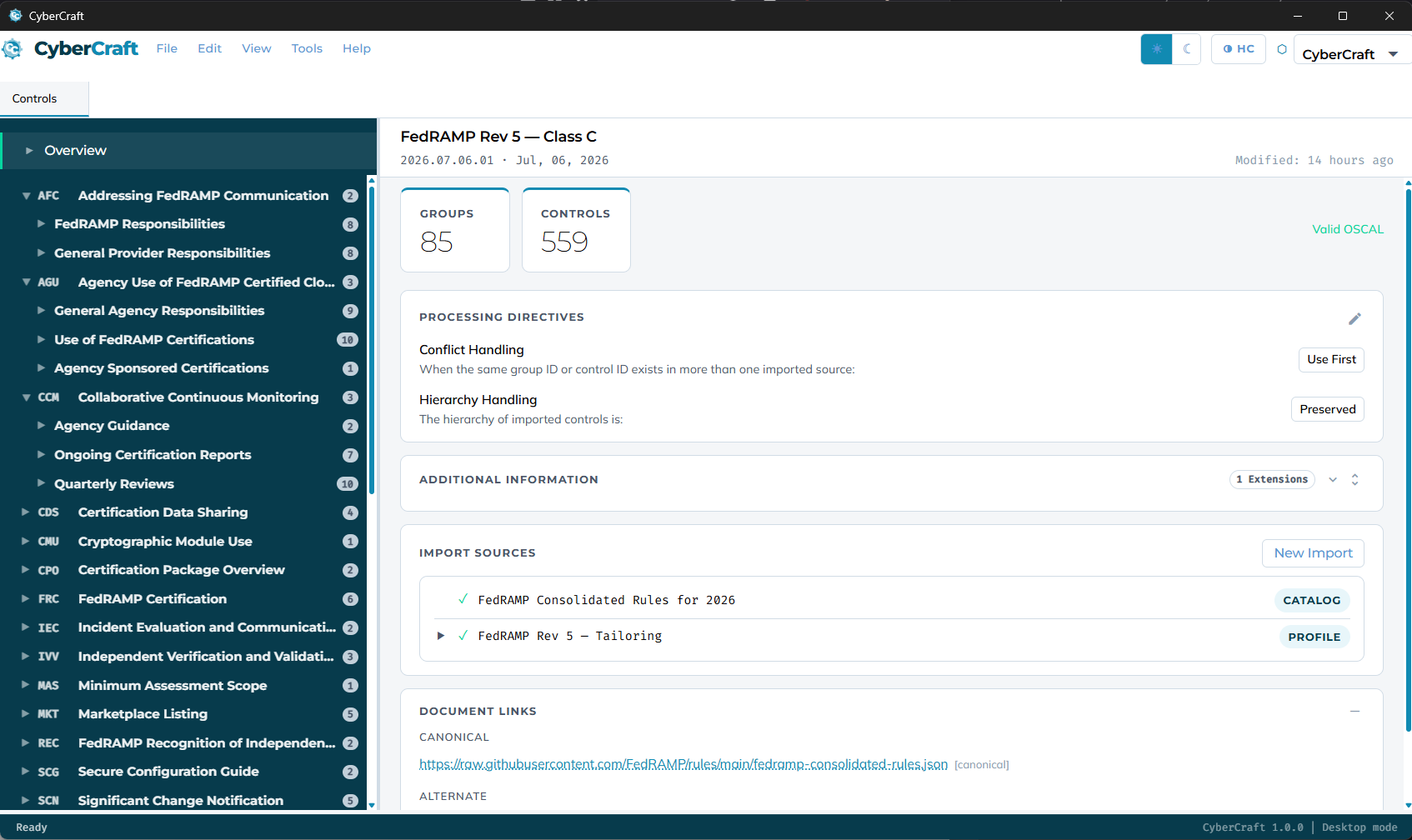1412x840 pixels.
Task: Expand FedRAMP Rev 5 Tailoring source row
Action: (441, 636)
